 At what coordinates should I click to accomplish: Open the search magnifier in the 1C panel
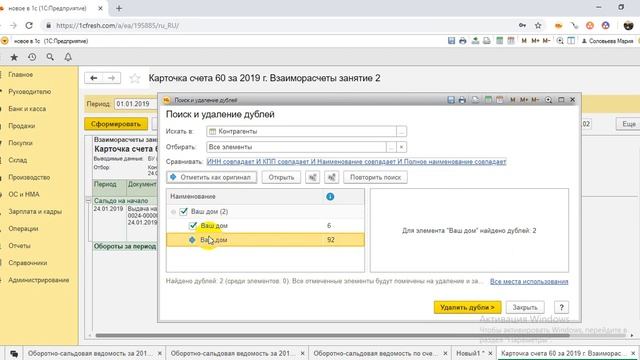click(50, 58)
